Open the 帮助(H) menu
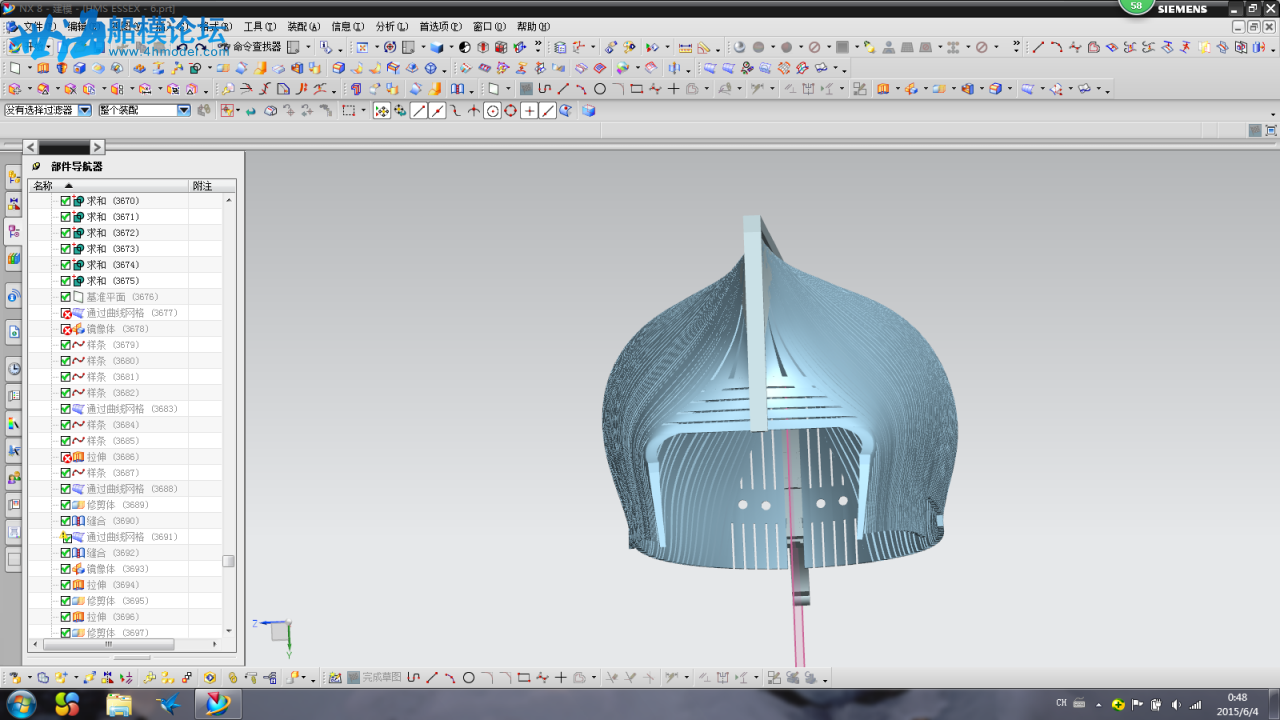 pyautogui.click(x=533, y=27)
